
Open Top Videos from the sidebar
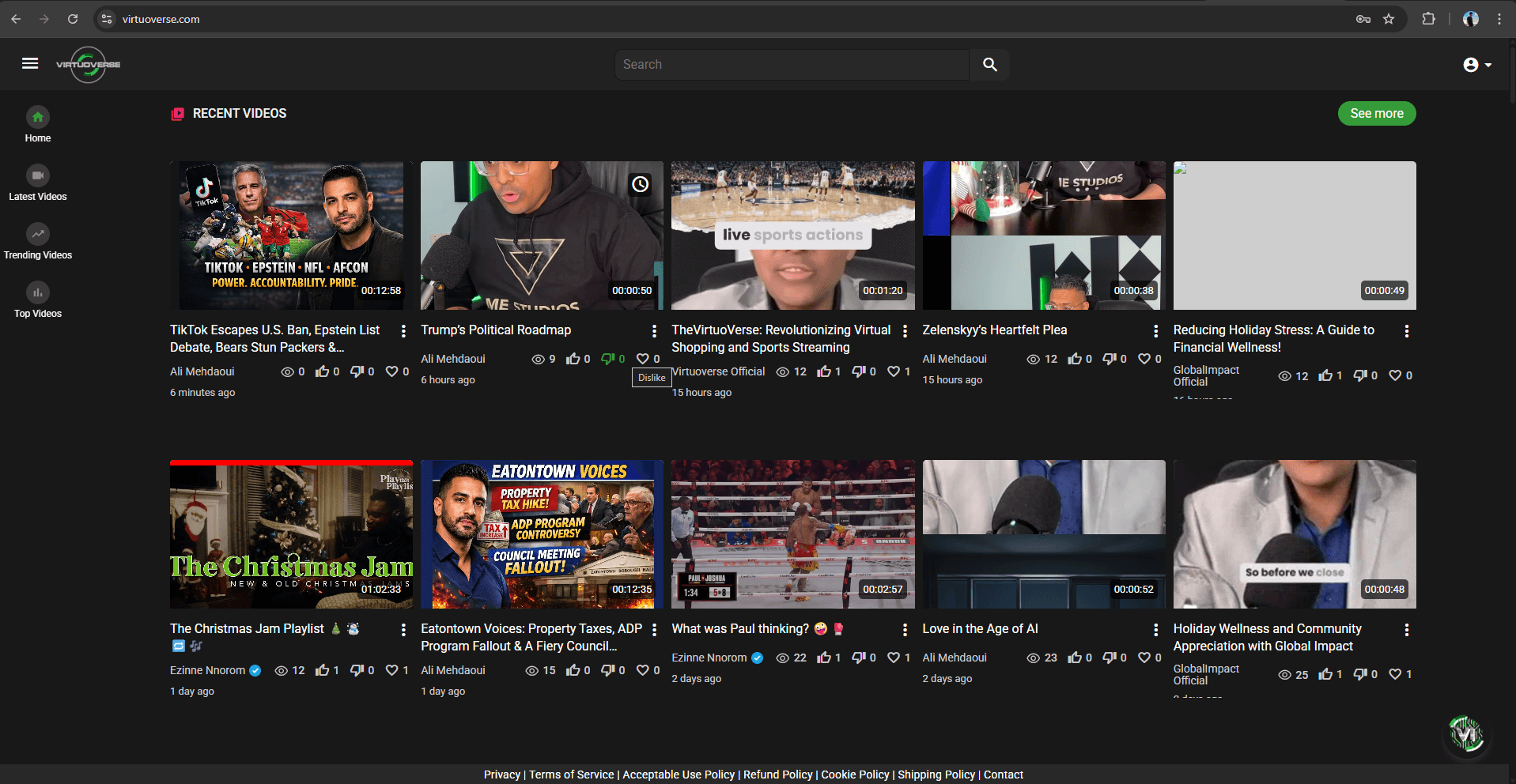coord(38,300)
